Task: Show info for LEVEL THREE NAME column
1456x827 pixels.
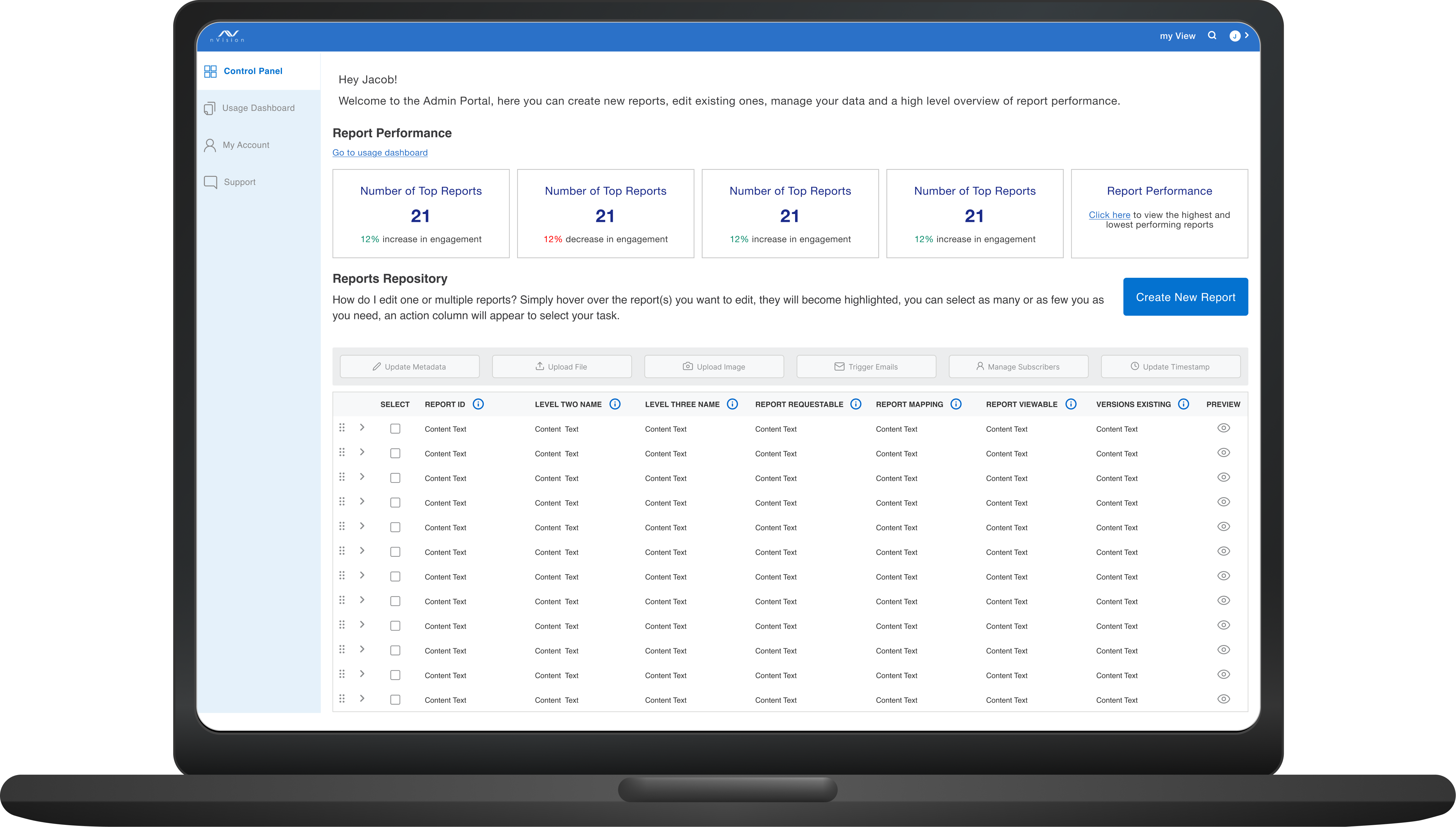Action: (733, 404)
